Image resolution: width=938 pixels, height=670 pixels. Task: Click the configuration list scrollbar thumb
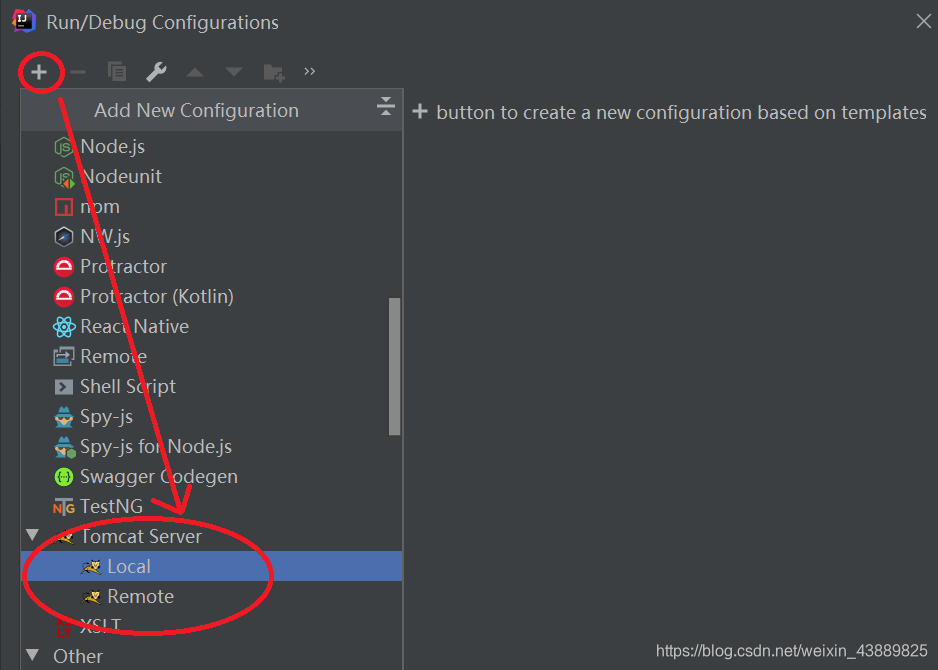click(394, 366)
